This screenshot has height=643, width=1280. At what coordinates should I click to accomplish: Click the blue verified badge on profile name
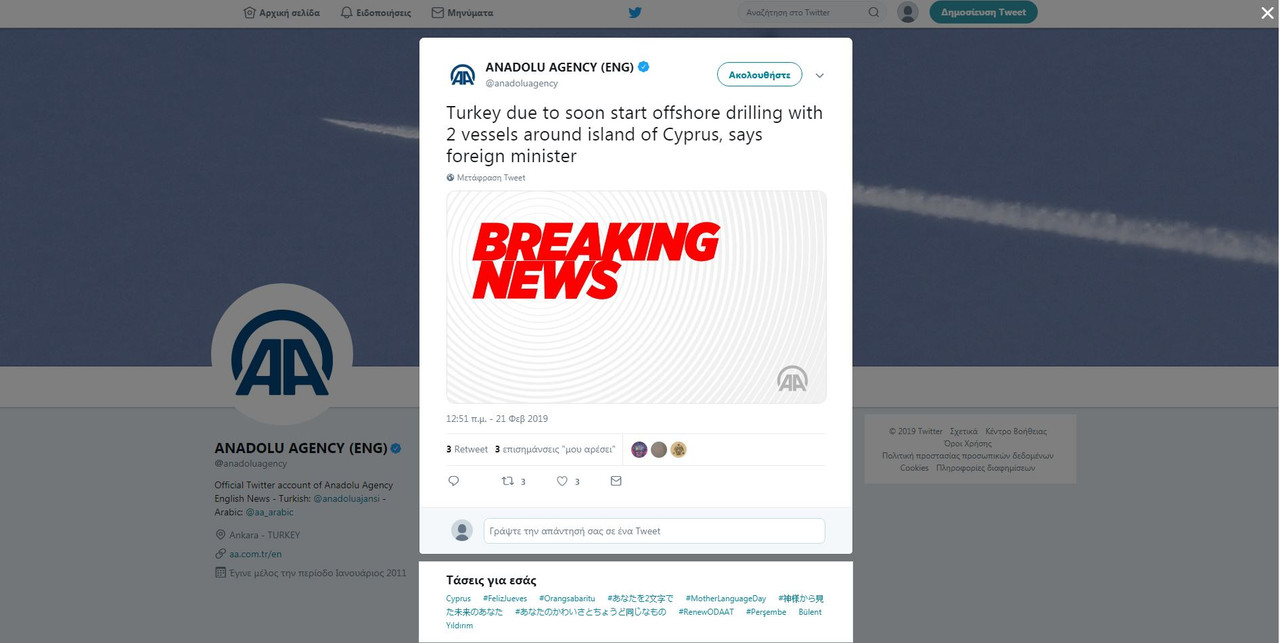[396, 448]
